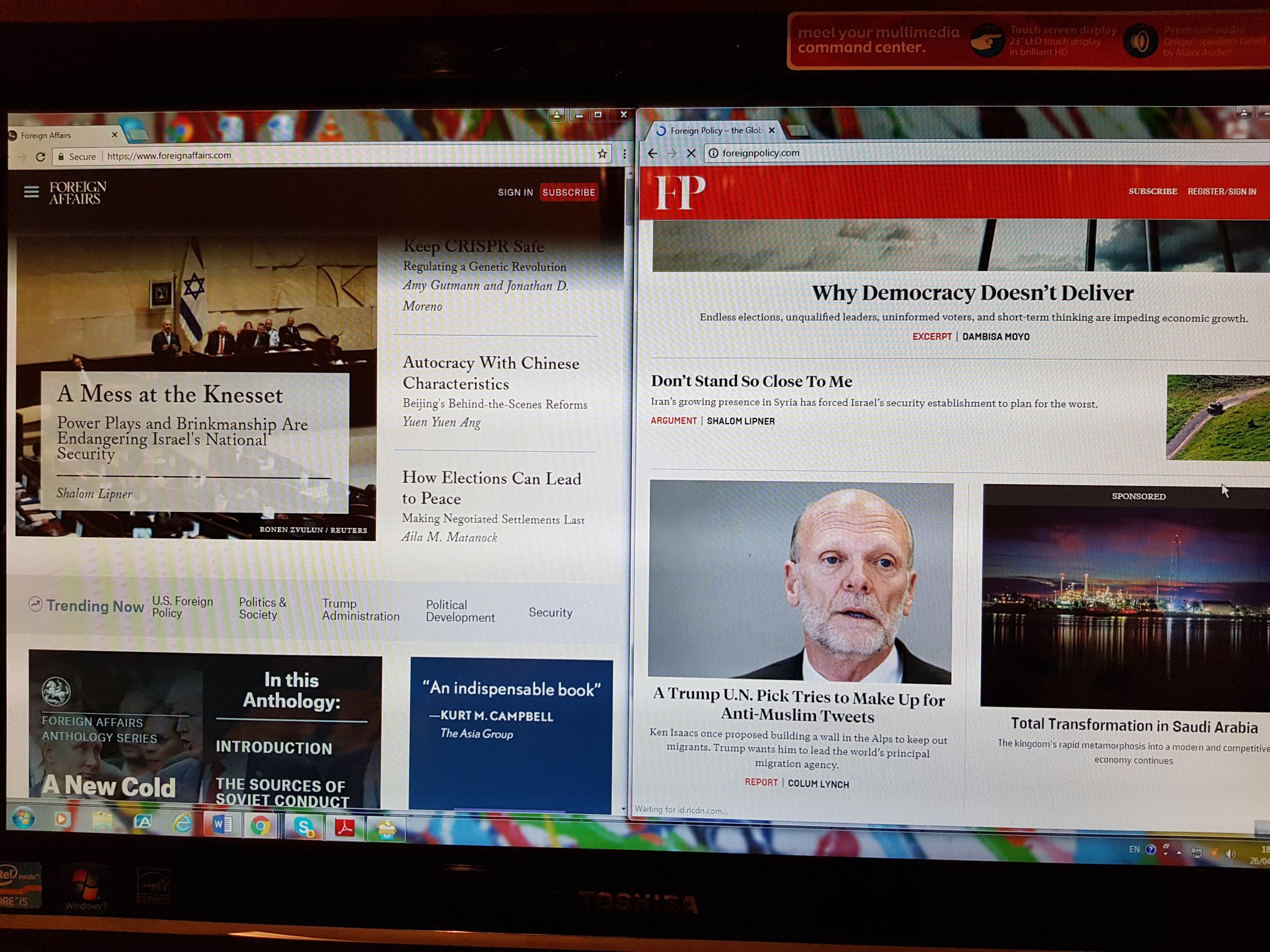Click the Foreign Affairs Anthology Series banner
Viewport: 1270px width, 952px height.
pyautogui.click(x=205, y=729)
